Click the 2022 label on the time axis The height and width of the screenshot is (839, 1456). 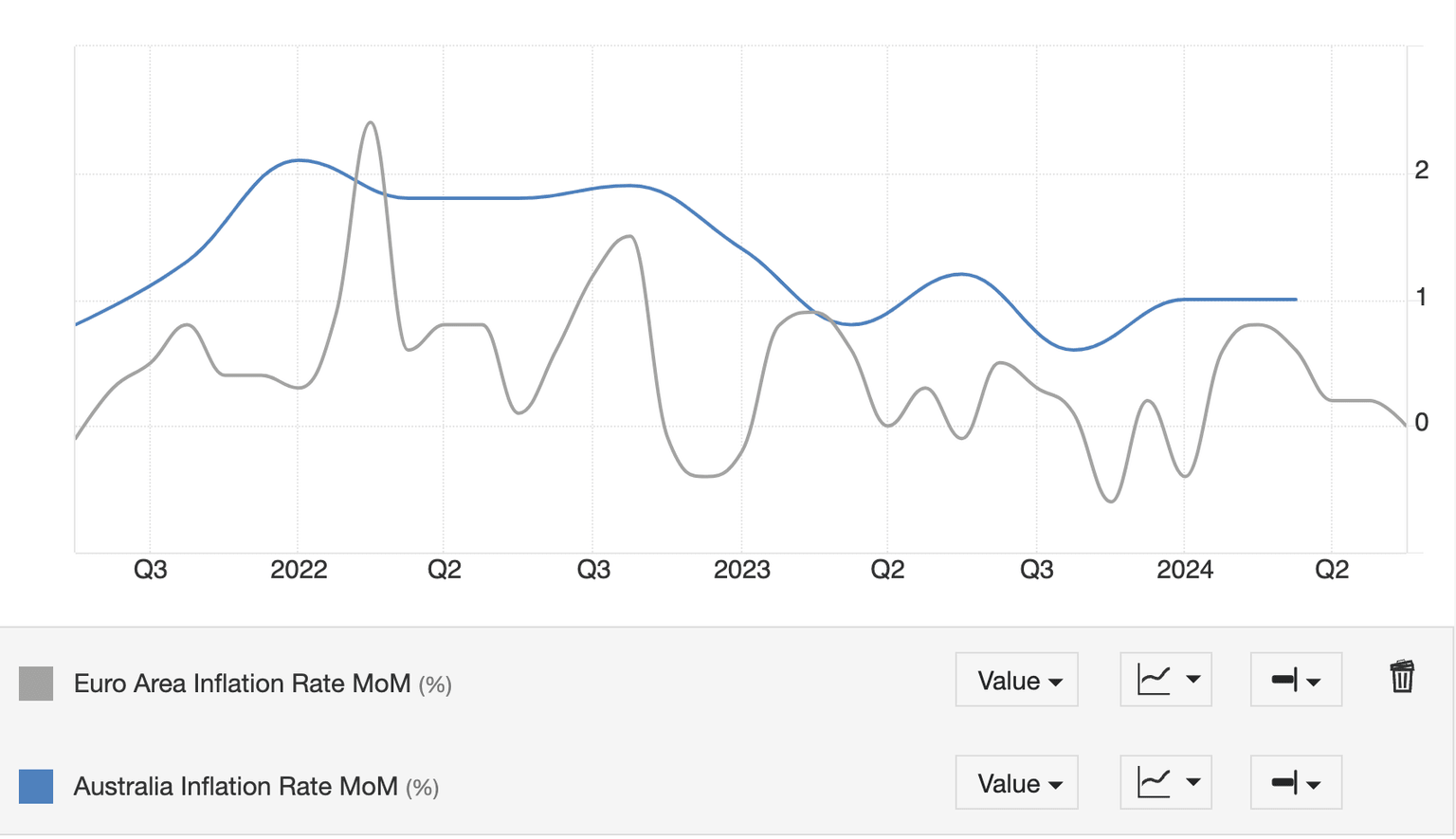click(x=299, y=570)
